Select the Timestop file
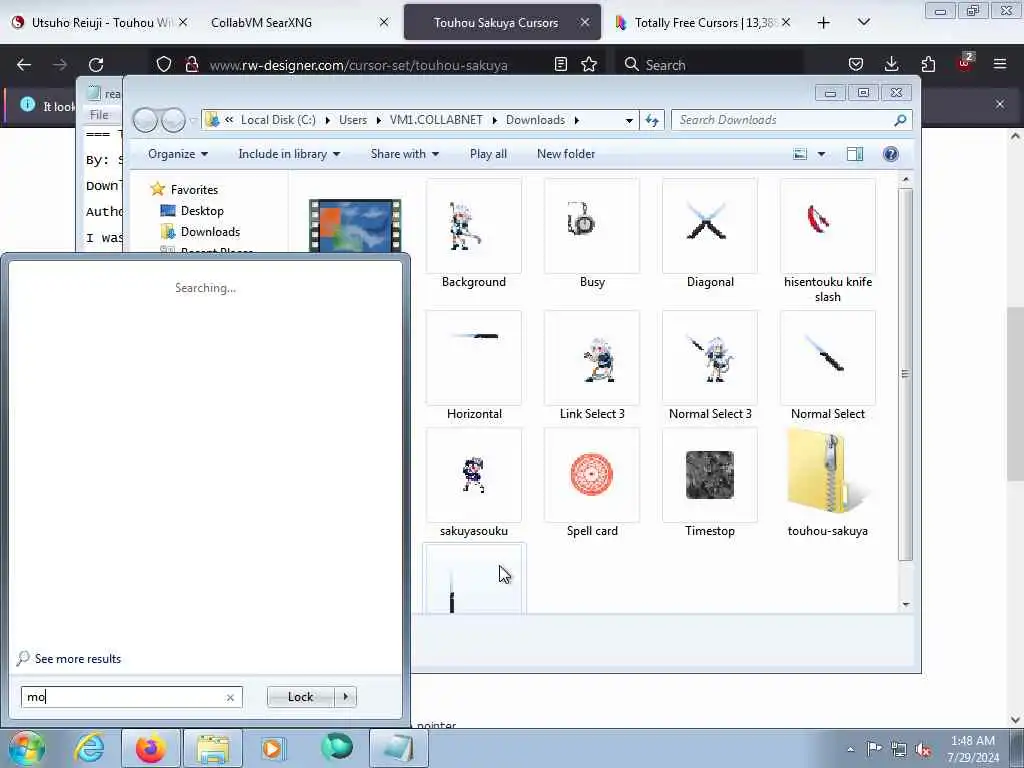Viewport: 1024px width, 768px height. coord(710,483)
